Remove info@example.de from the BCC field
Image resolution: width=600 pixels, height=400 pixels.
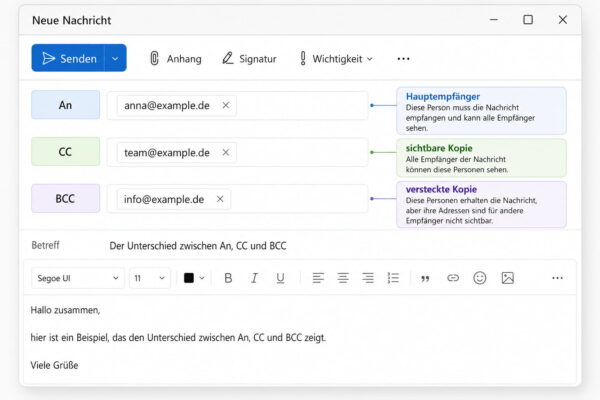(x=220, y=199)
